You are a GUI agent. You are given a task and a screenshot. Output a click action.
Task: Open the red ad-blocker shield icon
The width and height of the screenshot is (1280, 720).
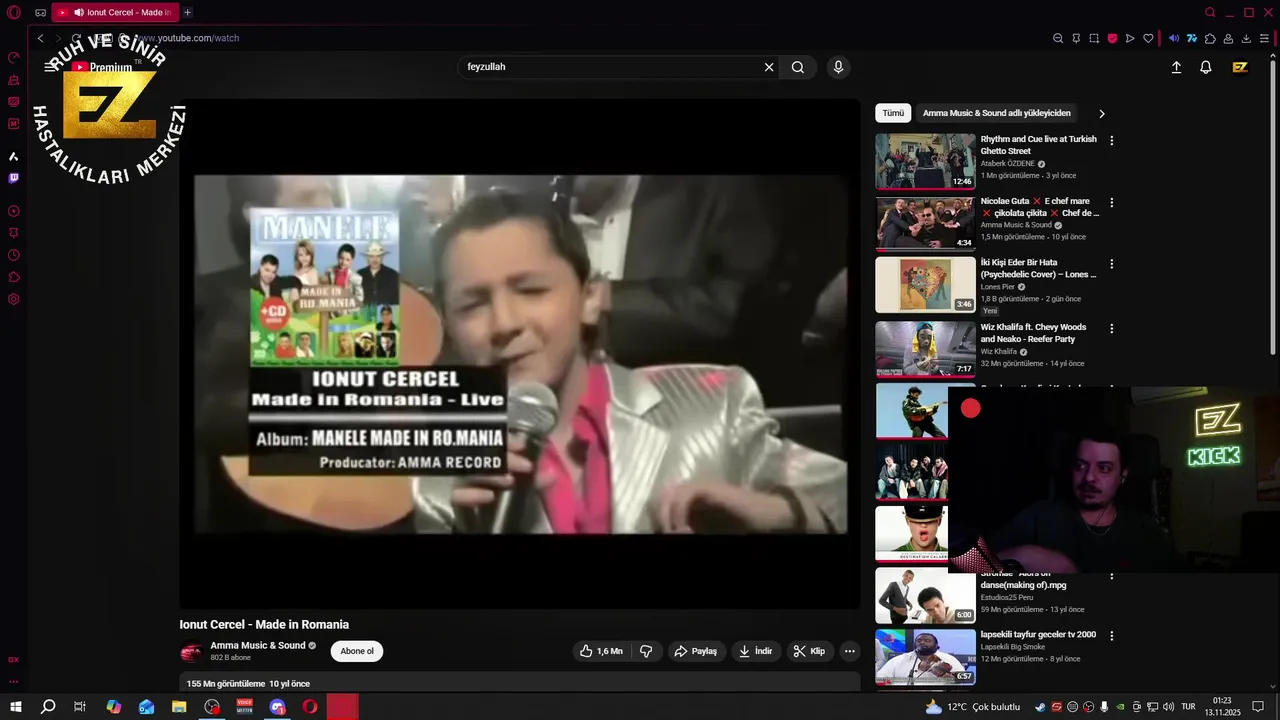1112,38
